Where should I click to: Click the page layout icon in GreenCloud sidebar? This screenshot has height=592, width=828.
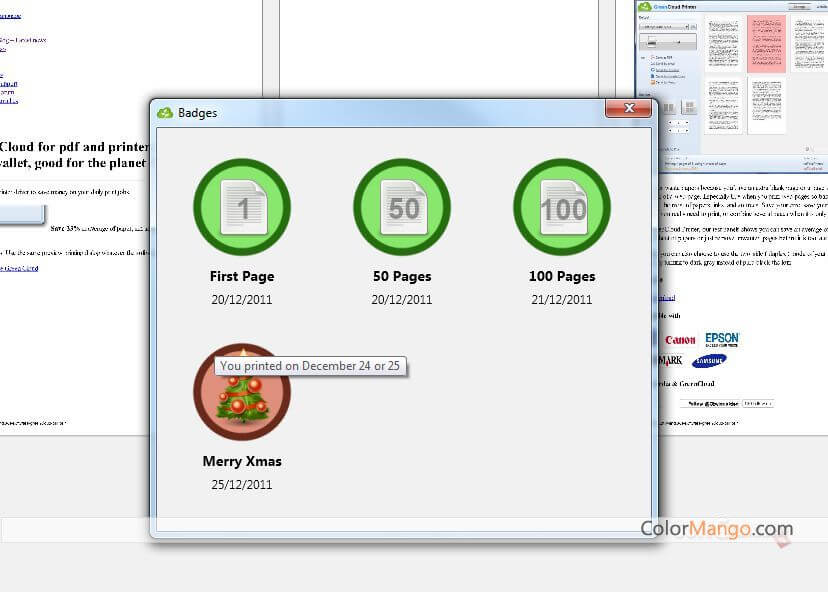coord(668,106)
